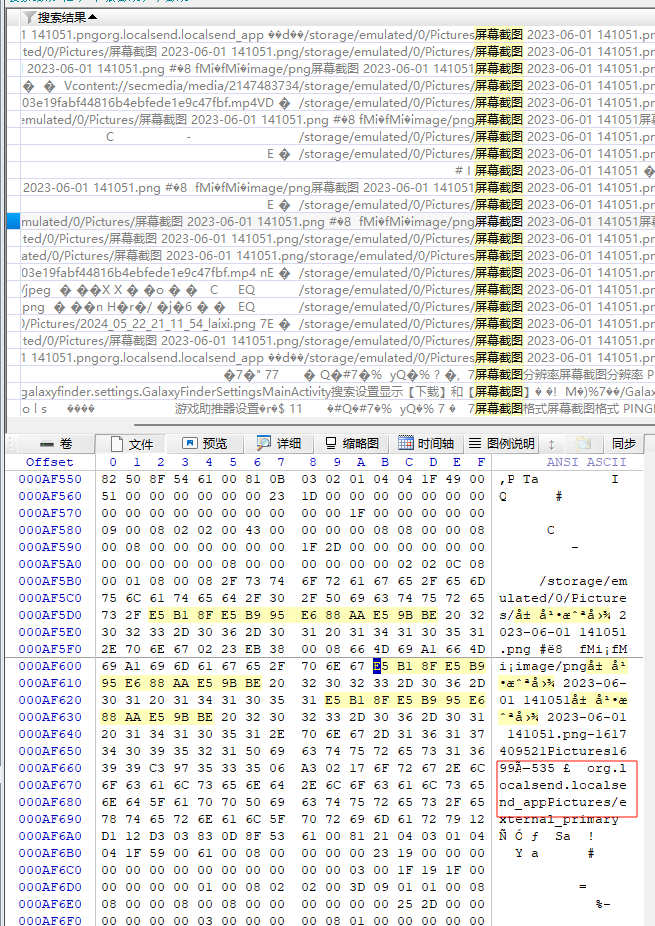Click ASCII text 'ulated/0/Picture' in the hex view
Image resolution: width=655 pixels, height=926 pixels.
coord(563,598)
